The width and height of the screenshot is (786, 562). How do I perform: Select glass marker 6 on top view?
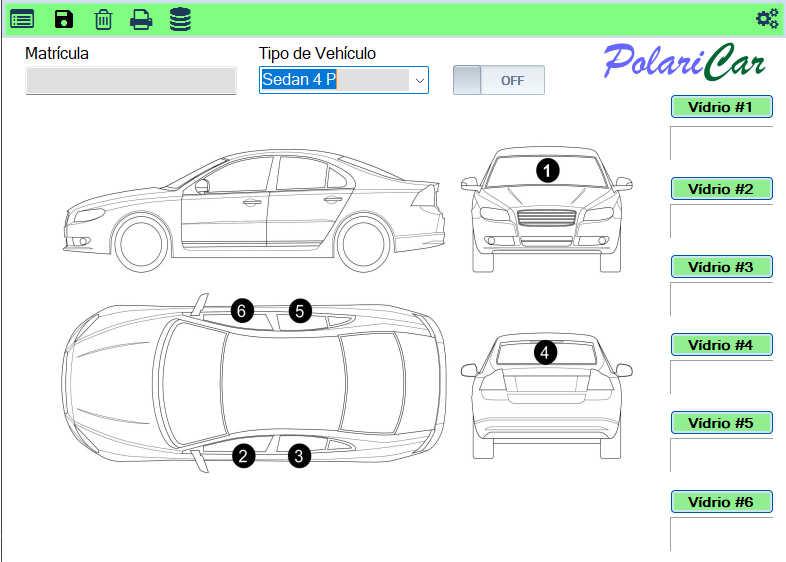(241, 311)
